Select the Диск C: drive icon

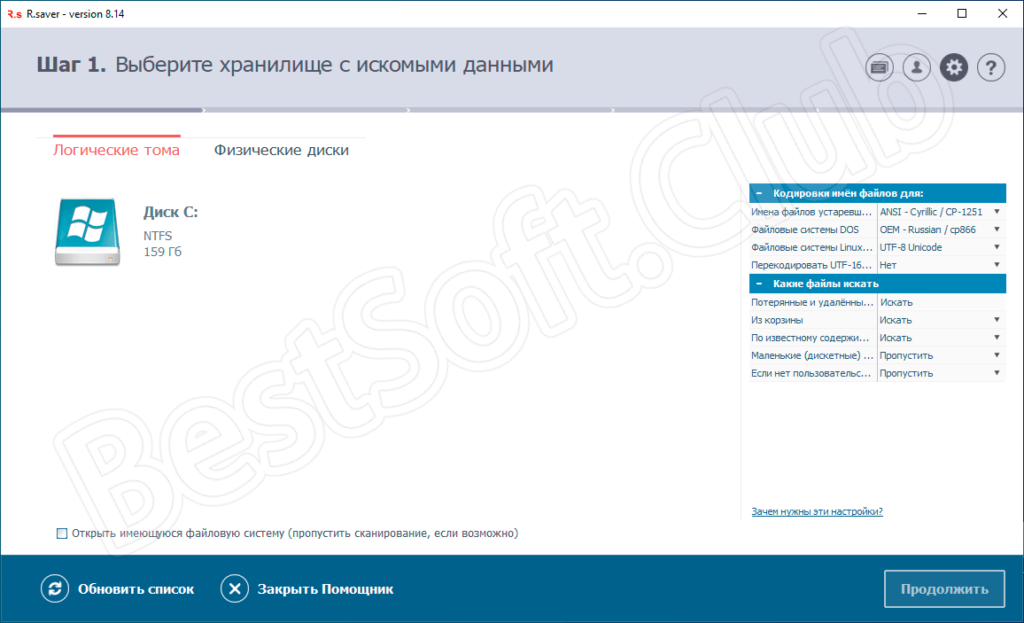pyautogui.click(x=87, y=231)
